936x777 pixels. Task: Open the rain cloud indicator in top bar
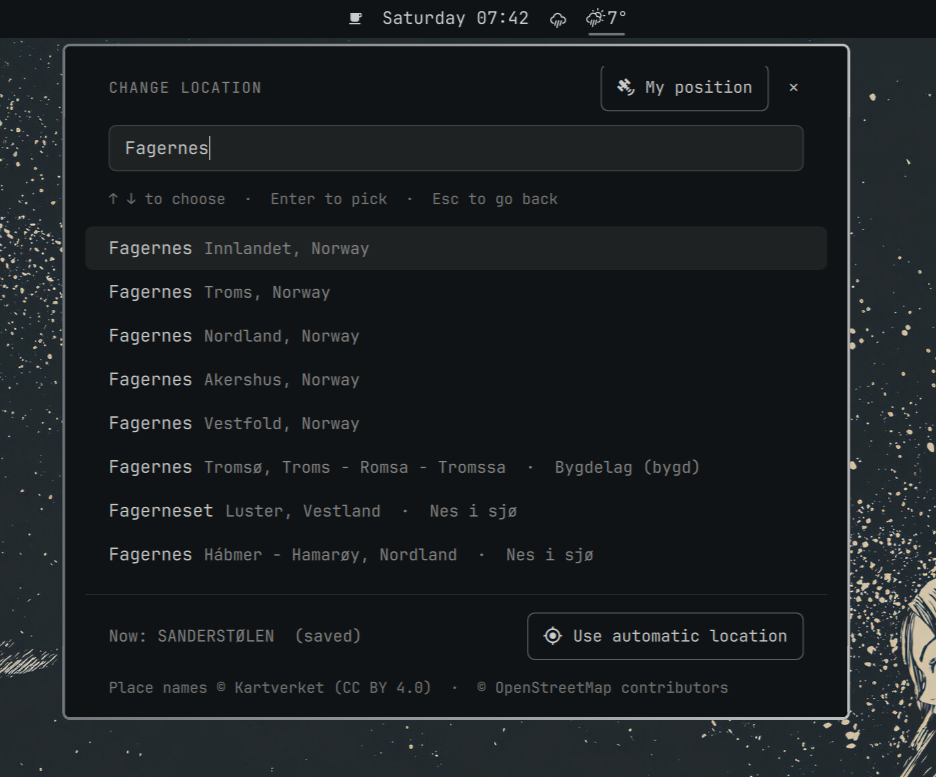point(558,20)
